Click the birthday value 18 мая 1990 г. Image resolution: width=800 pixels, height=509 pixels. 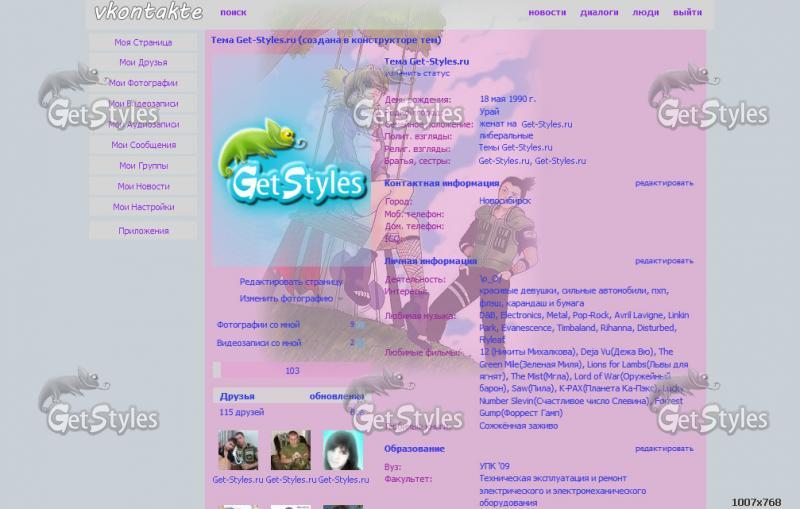click(508, 99)
